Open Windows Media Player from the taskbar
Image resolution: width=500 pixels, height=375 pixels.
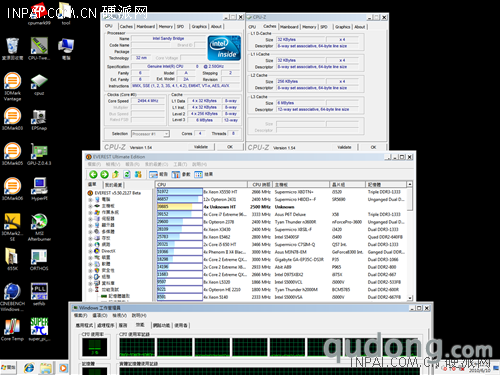(63, 368)
